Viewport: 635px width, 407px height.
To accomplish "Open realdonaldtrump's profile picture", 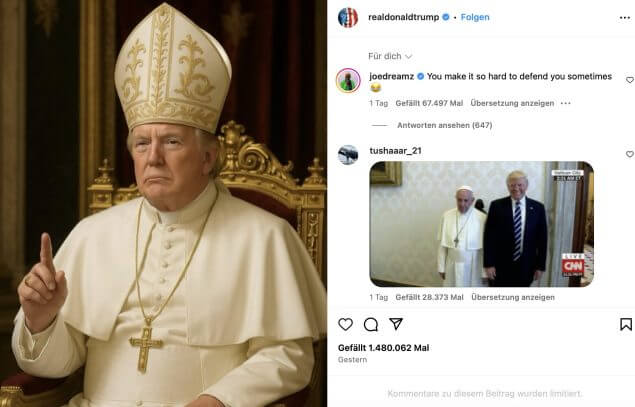I will pos(348,17).
